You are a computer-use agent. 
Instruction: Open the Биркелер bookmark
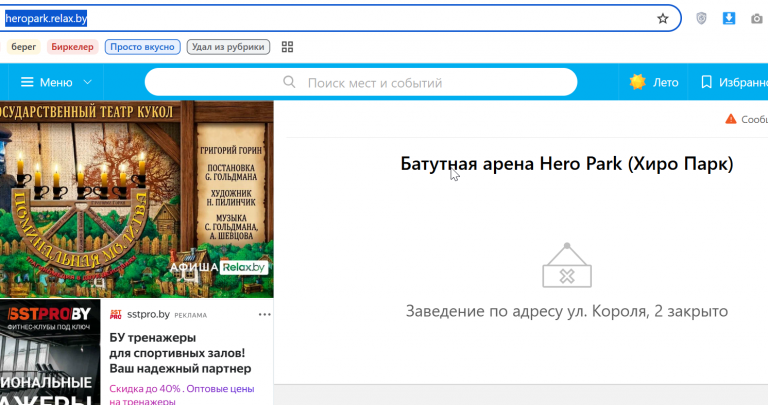click(x=72, y=47)
